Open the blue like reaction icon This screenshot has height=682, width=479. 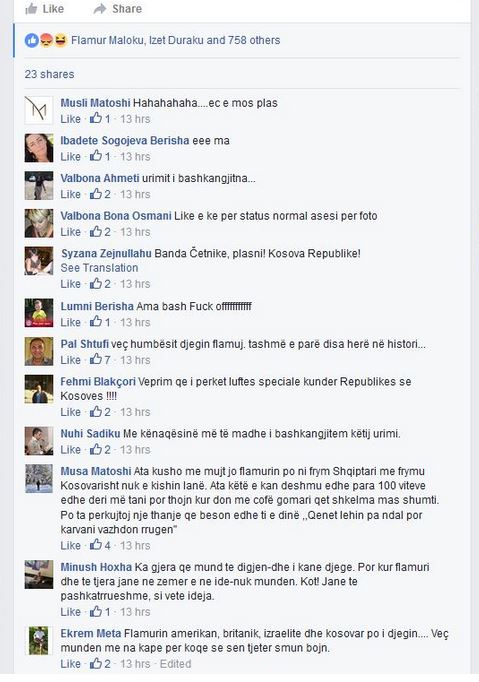click(x=31, y=40)
